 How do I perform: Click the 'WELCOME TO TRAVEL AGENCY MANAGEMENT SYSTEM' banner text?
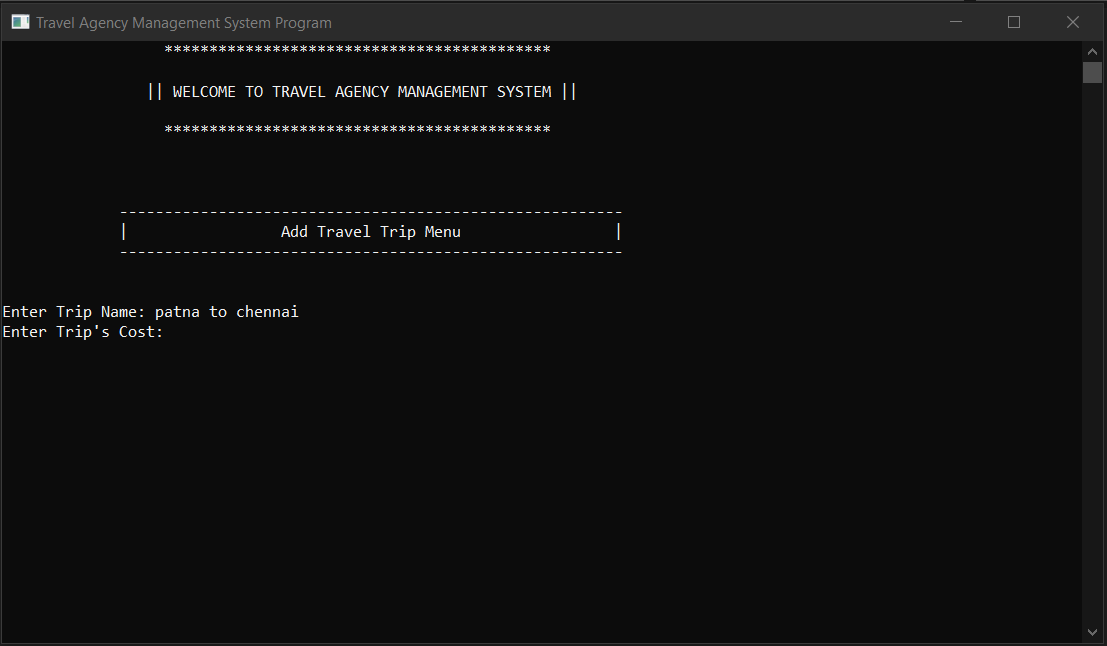(362, 92)
